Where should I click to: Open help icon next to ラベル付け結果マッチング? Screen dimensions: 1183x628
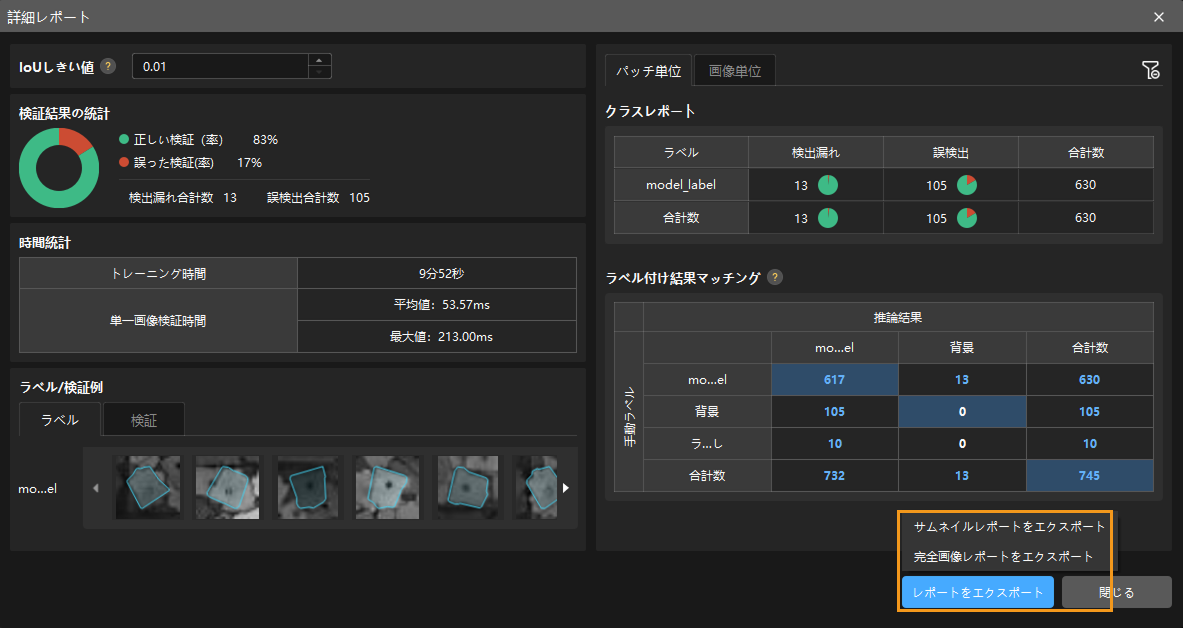pyautogui.click(x=774, y=277)
